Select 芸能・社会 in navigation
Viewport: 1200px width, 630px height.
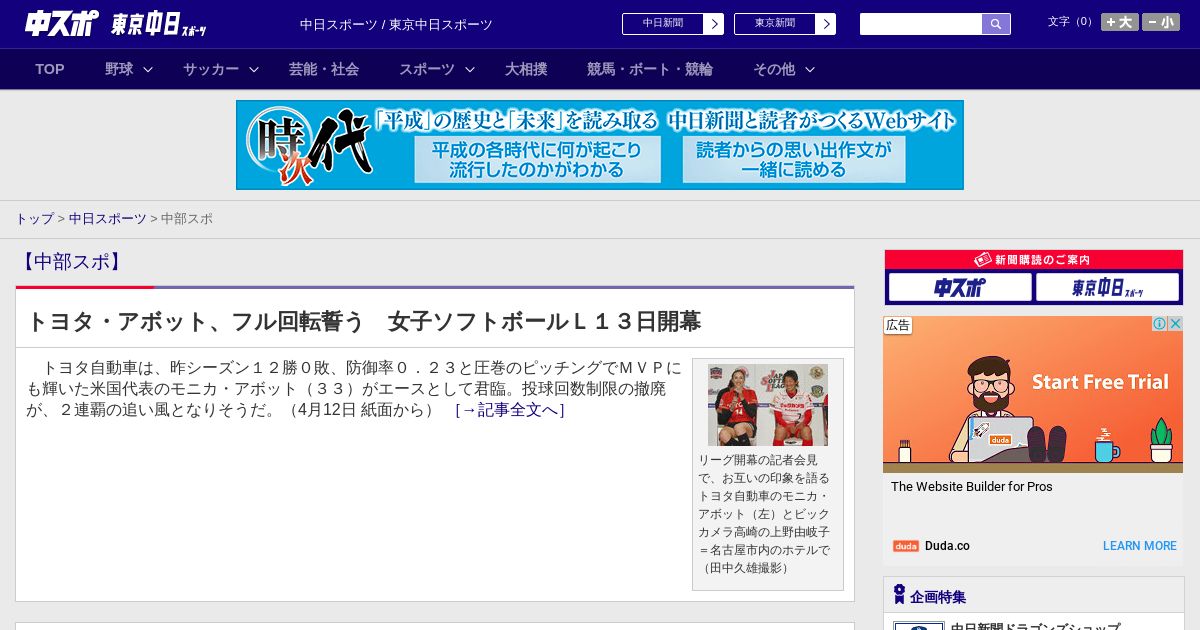tap(324, 69)
